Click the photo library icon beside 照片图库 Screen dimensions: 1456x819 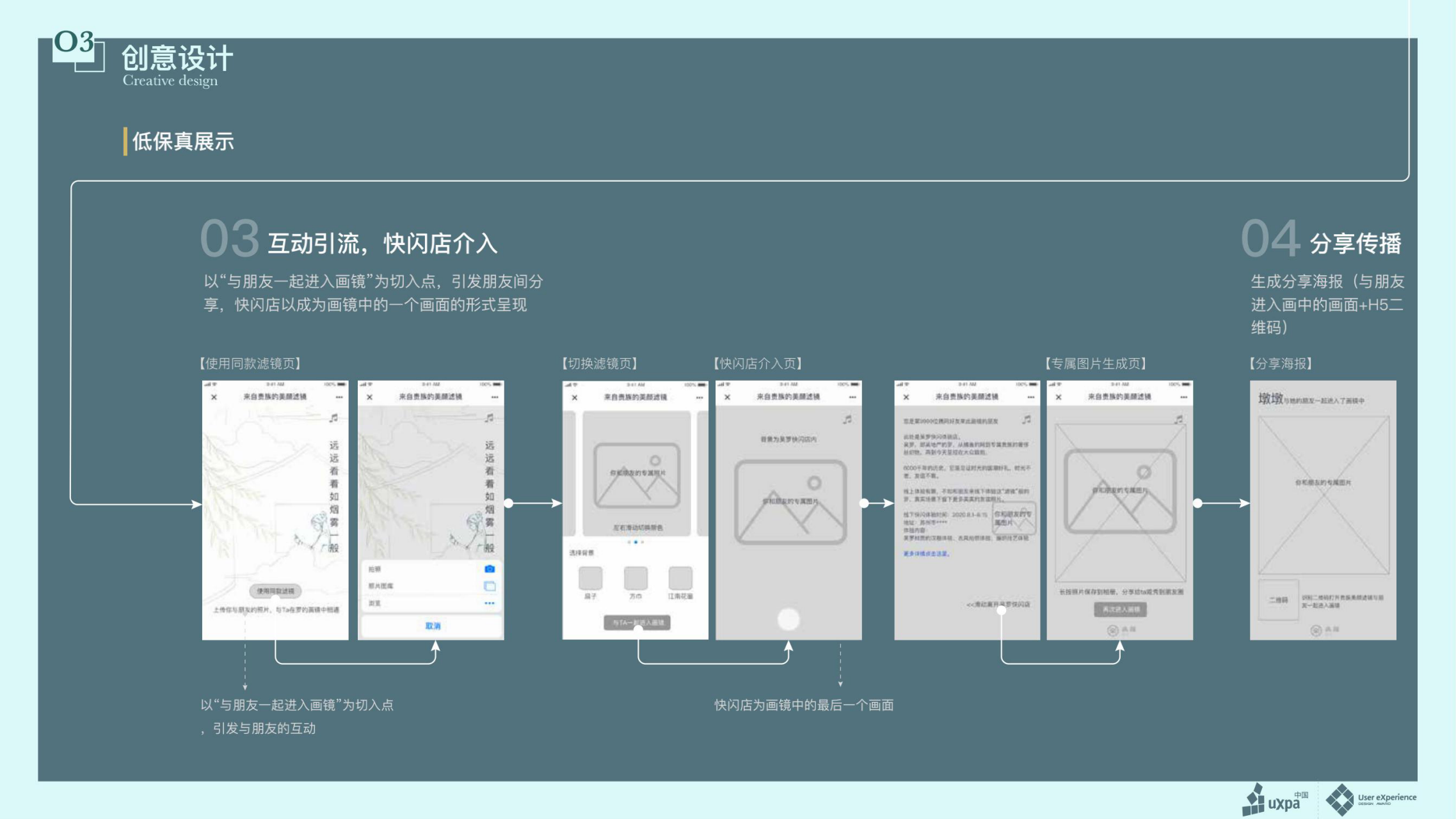[x=490, y=586]
